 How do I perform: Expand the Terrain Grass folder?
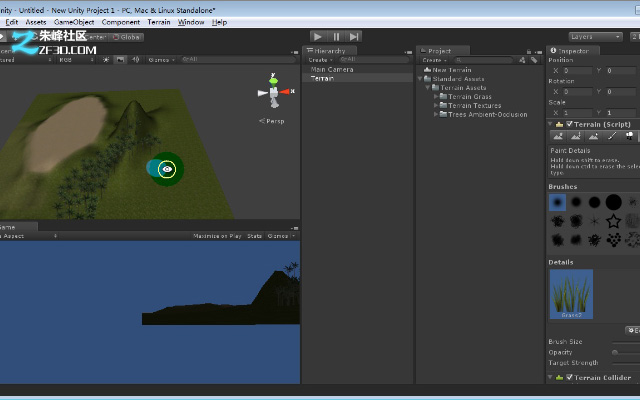click(436, 97)
